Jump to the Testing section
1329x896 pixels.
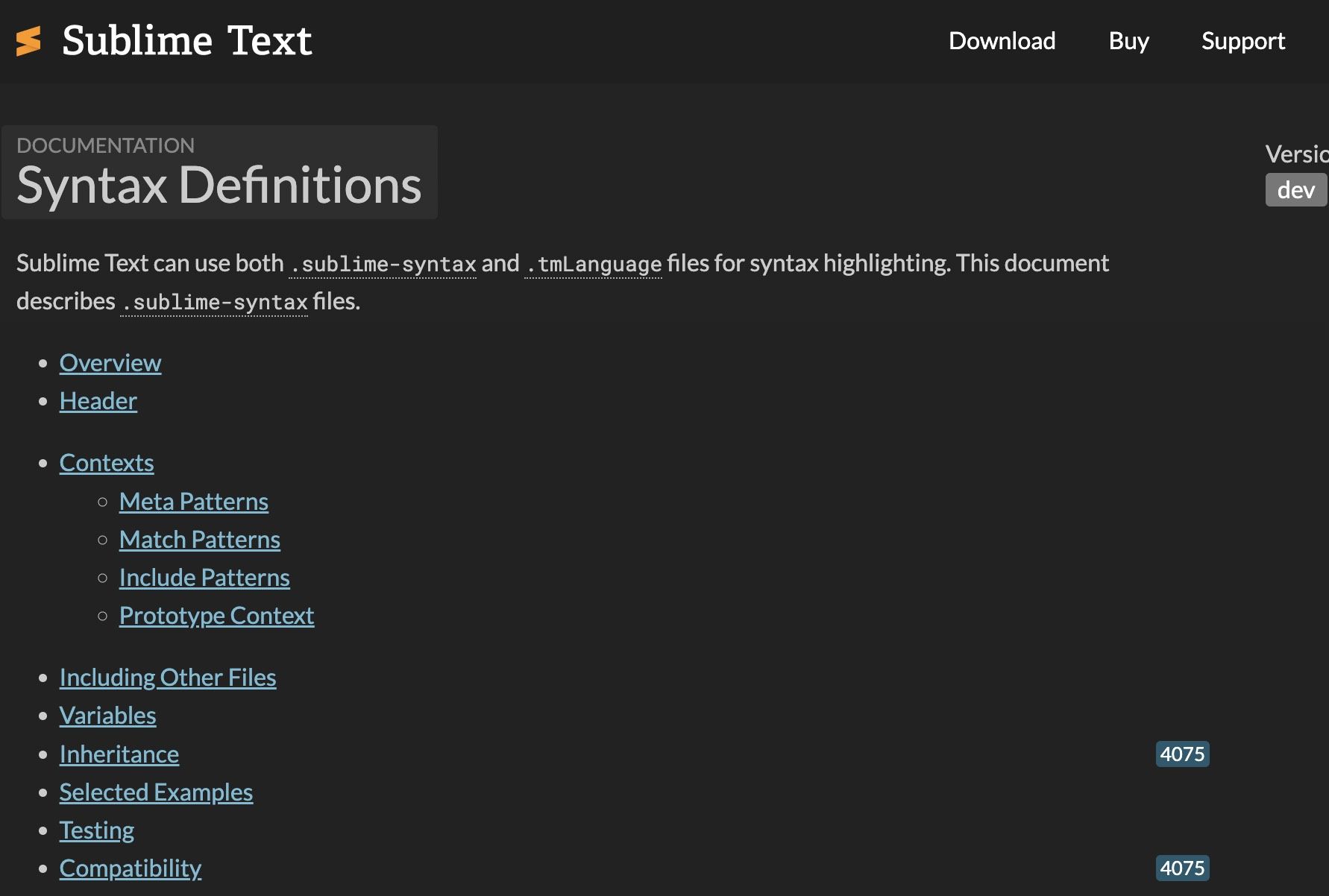click(97, 830)
